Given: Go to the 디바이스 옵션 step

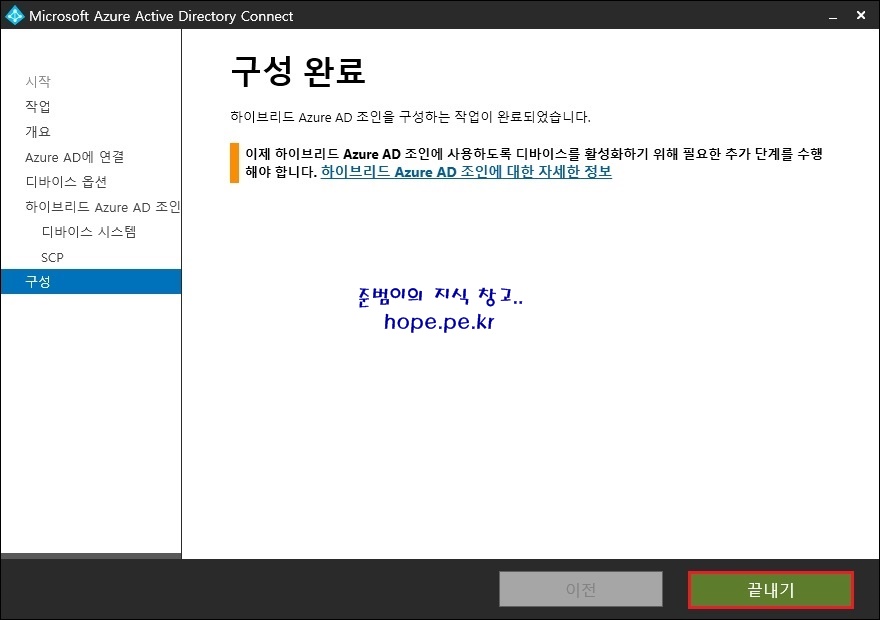Looking at the screenshot, I should [66, 182].
